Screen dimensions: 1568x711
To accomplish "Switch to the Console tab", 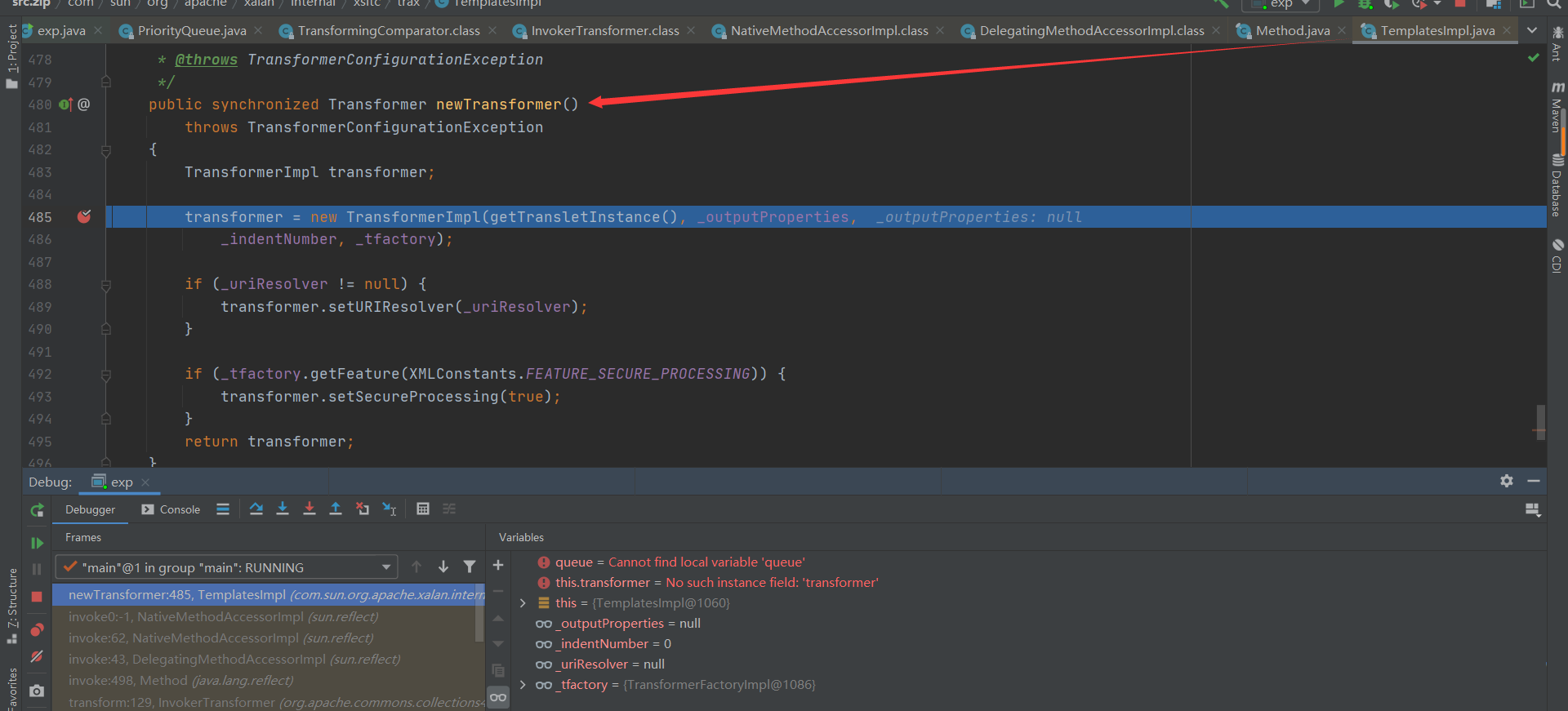I will pyautogui.click(x=171, y=509).
